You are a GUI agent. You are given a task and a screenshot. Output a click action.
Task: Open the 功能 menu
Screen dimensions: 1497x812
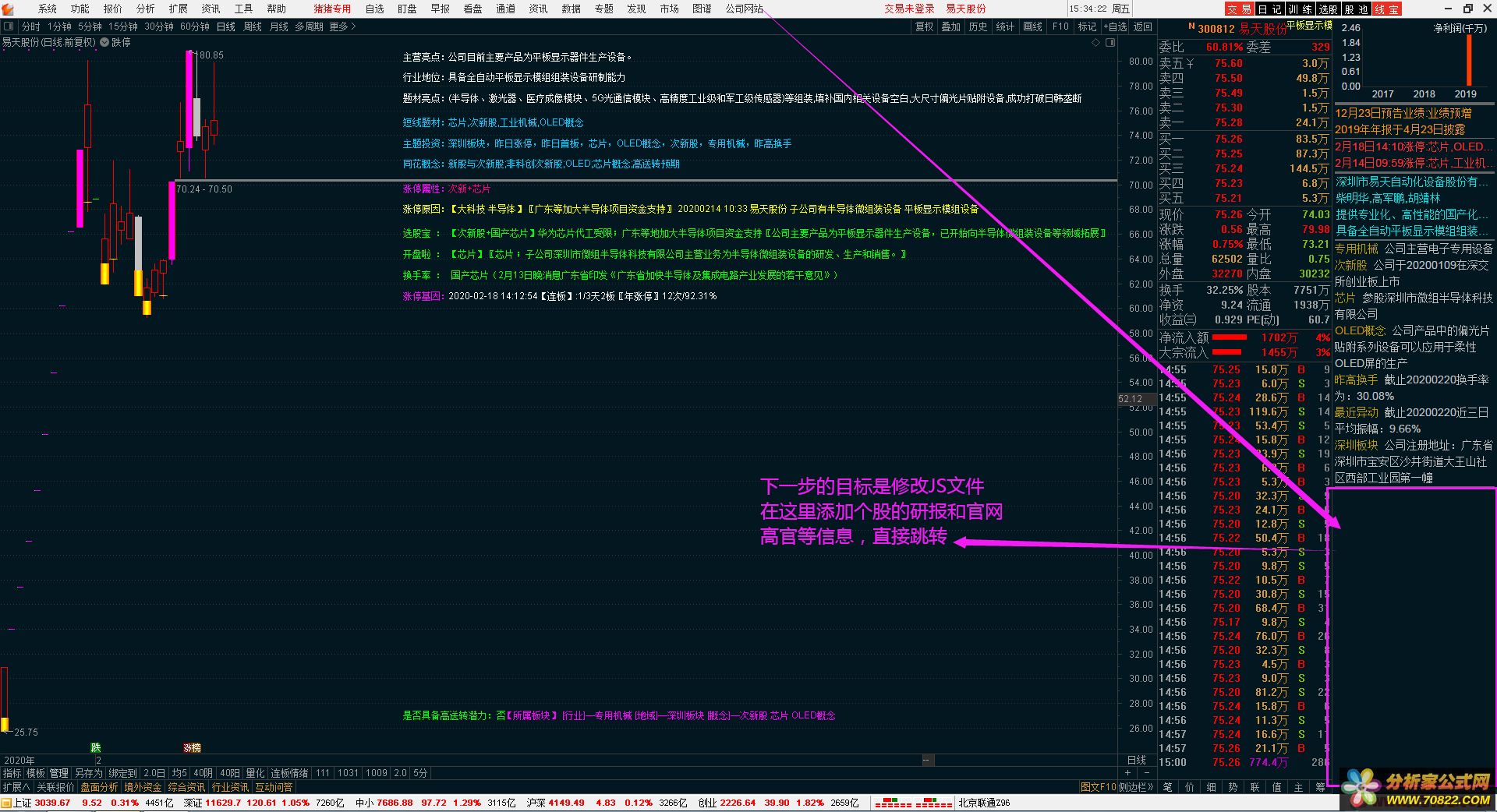click(x=80, y=9)
